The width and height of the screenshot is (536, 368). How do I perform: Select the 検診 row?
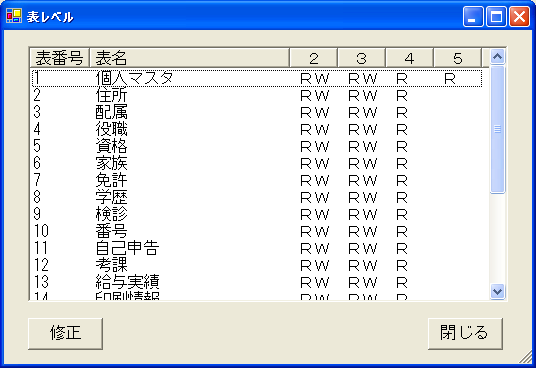tap(257, 214)
